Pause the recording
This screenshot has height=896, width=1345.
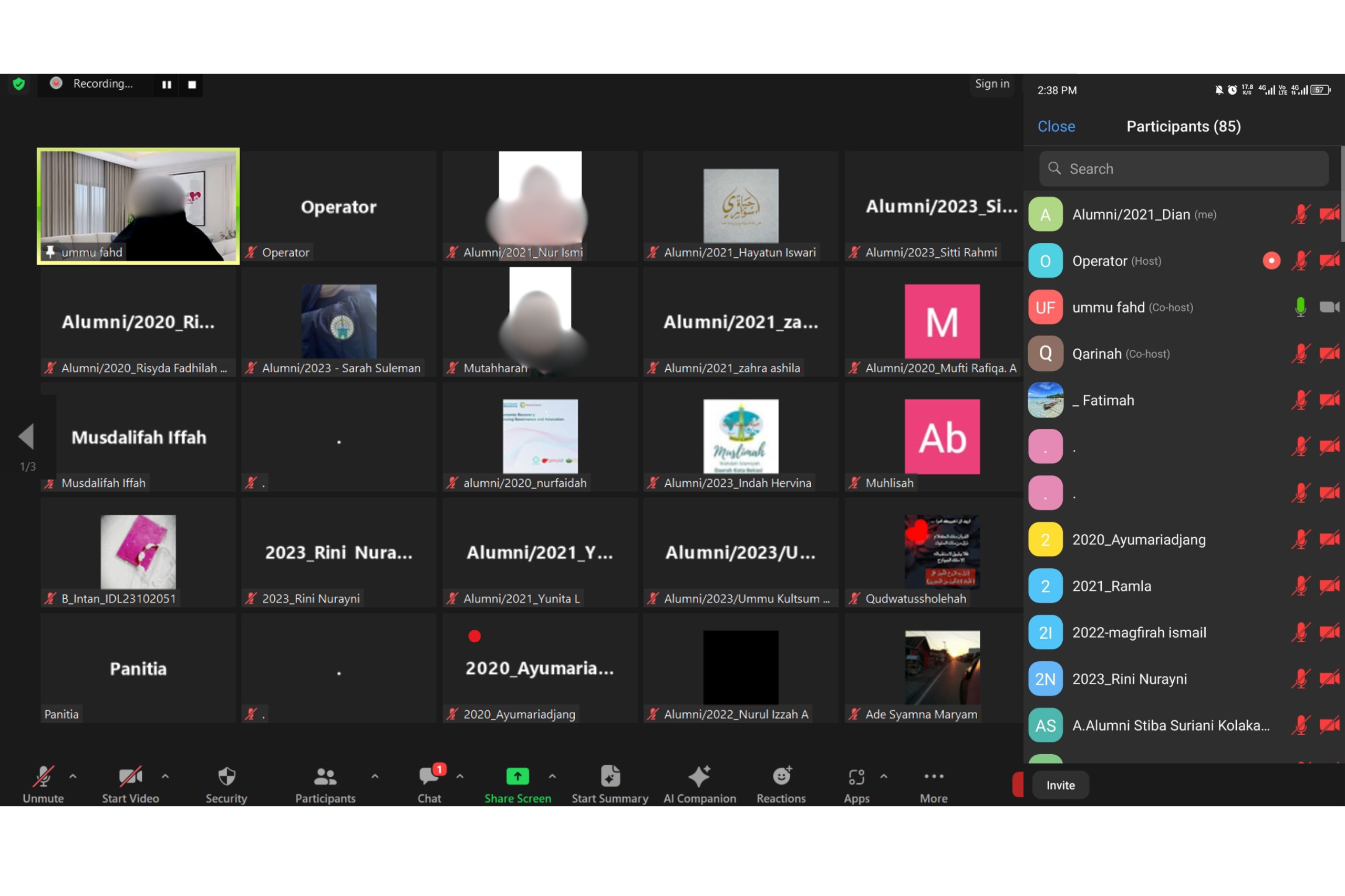coord(167,85)
